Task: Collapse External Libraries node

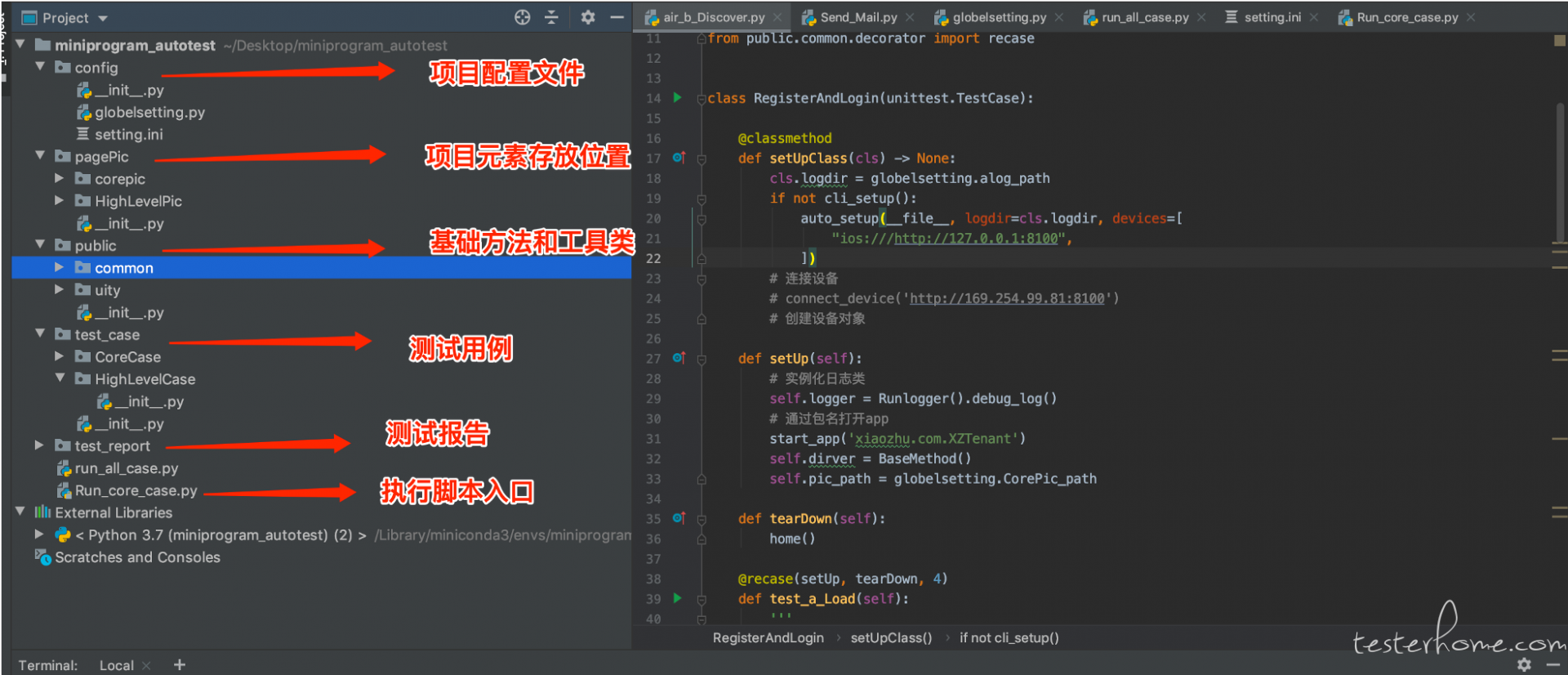Action: [x=20, y=512]
